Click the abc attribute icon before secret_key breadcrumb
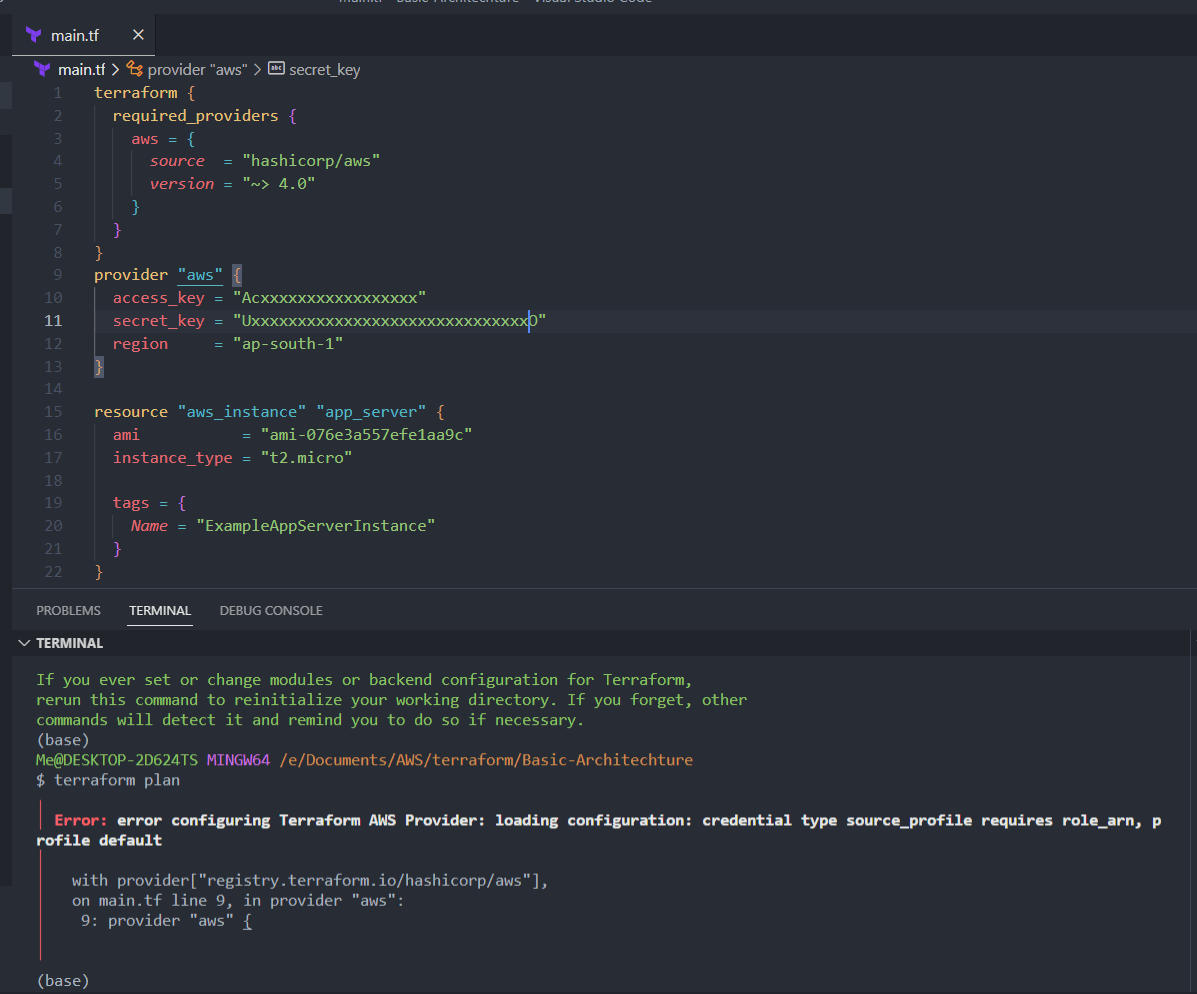 click(x=276, y=69)
